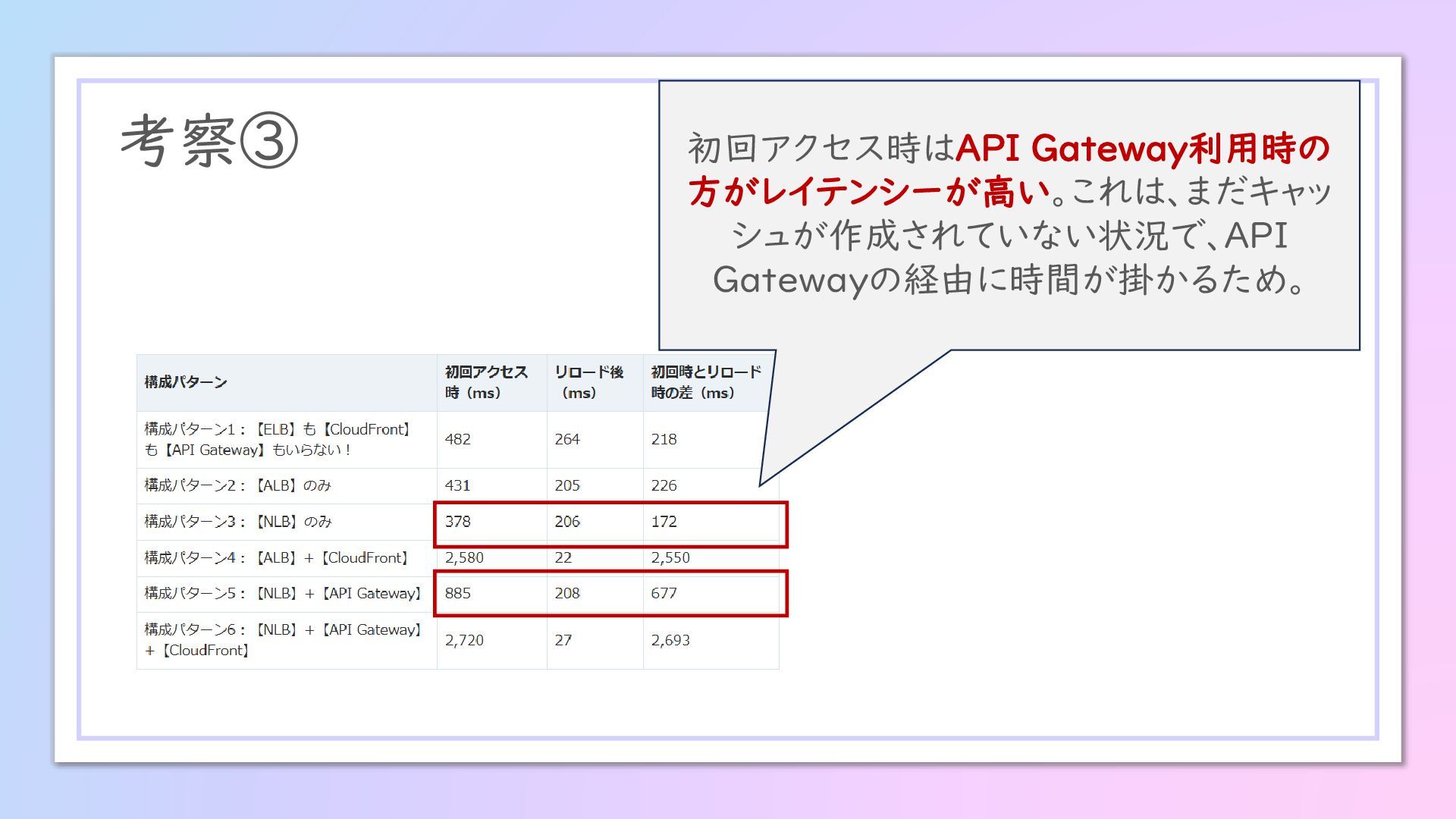The height and width of the screenshot is (819, 1456).
Task: Click the 2,580 first-access value
Action: (464, 558)
